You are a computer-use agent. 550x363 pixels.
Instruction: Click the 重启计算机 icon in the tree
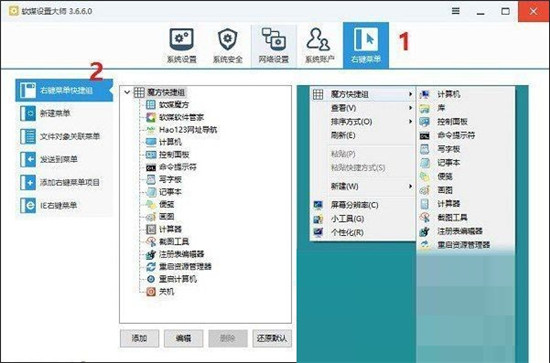pyautogui.click(x=151, y=279)
